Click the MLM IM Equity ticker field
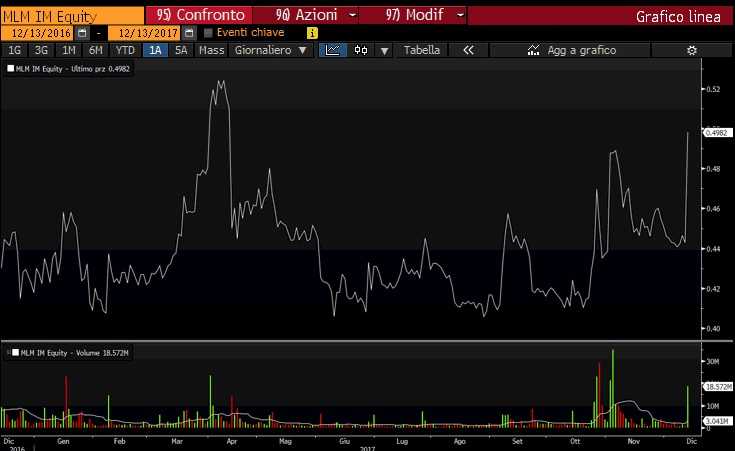Image resolution: width=735 pixels, height=451 pixels. [x=72, y=16]
